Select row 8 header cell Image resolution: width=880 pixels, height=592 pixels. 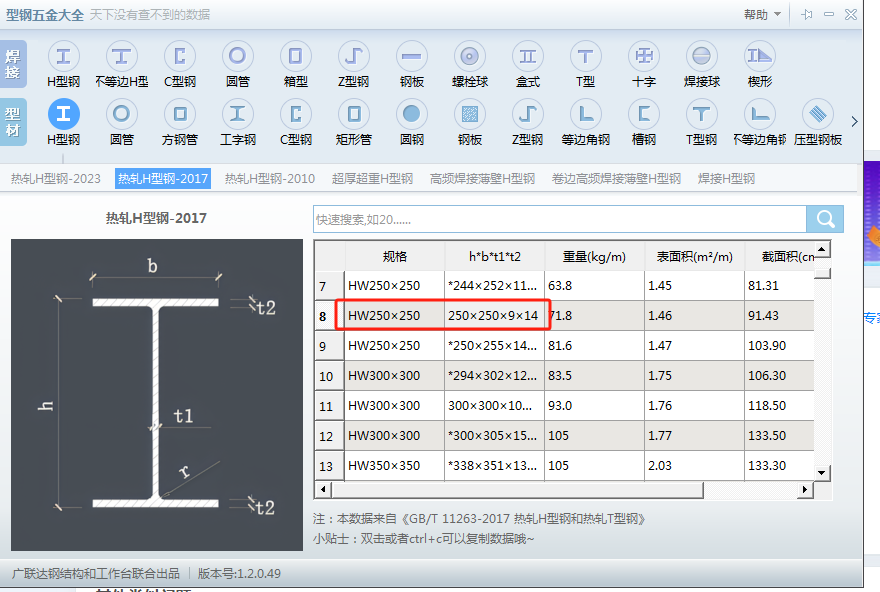tap(330, 316)
